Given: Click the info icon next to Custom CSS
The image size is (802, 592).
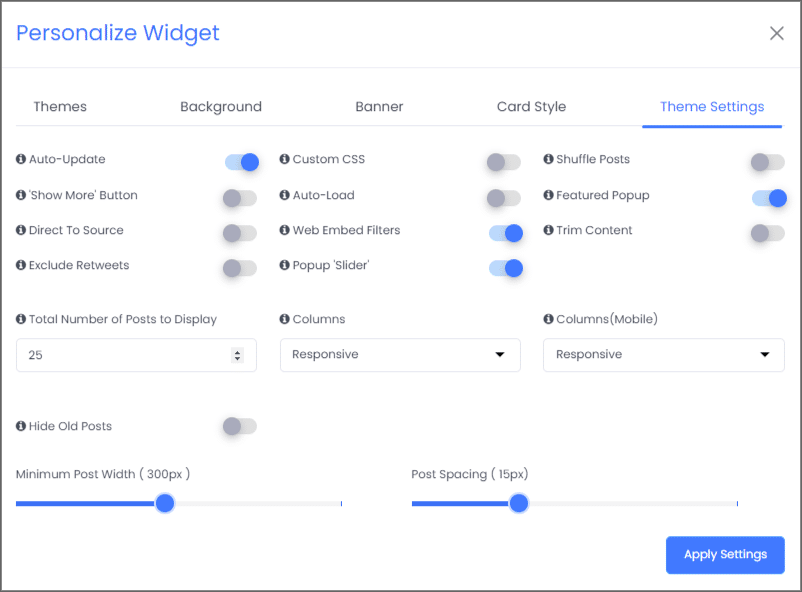Looking at the screenshot, I should (x=284, y=159).
